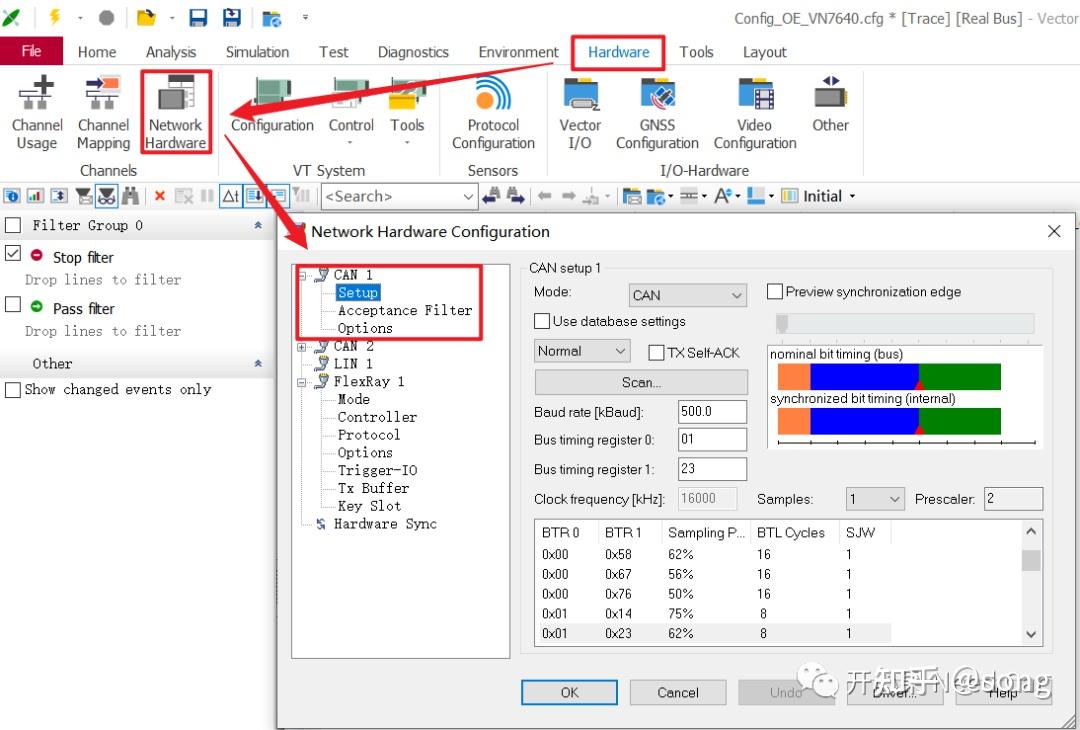The image size is (1080, 730).
Task: Enable the Pass filter checkbox
Action: point(12,304)
